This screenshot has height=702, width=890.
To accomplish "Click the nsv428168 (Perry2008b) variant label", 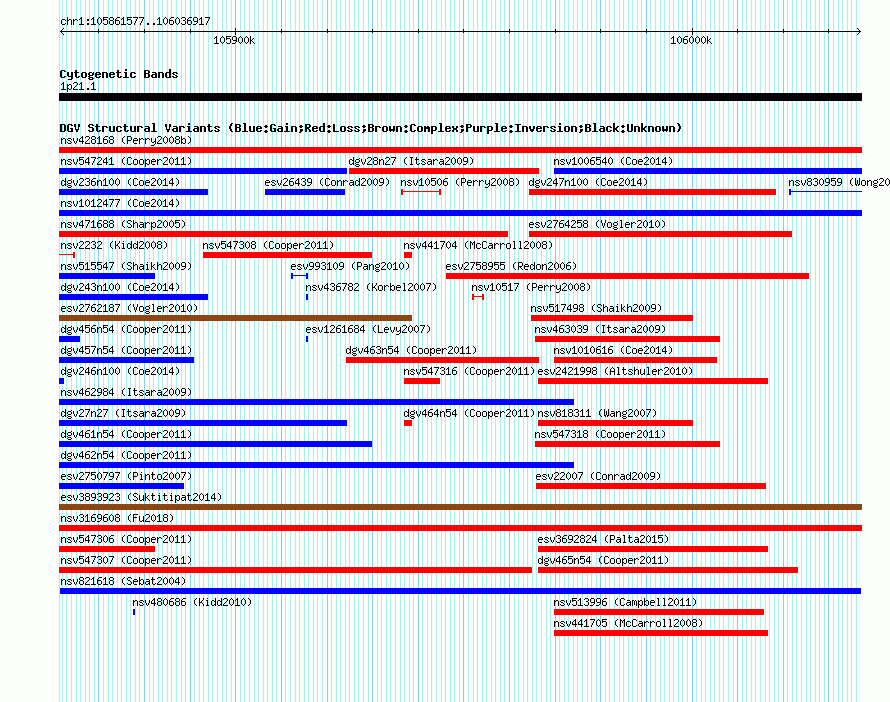I will pos(126,140).
